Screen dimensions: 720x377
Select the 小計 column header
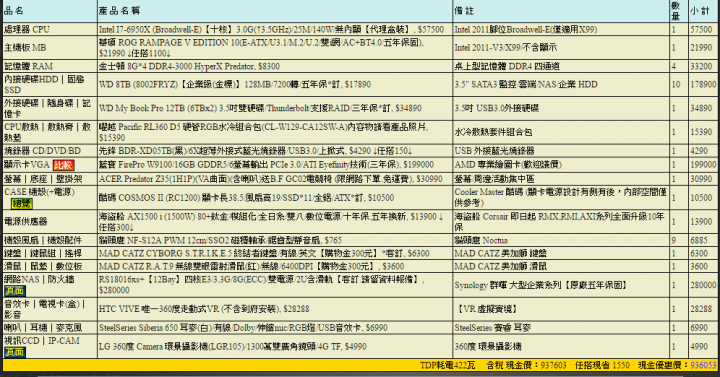click(x=703, y=11)
